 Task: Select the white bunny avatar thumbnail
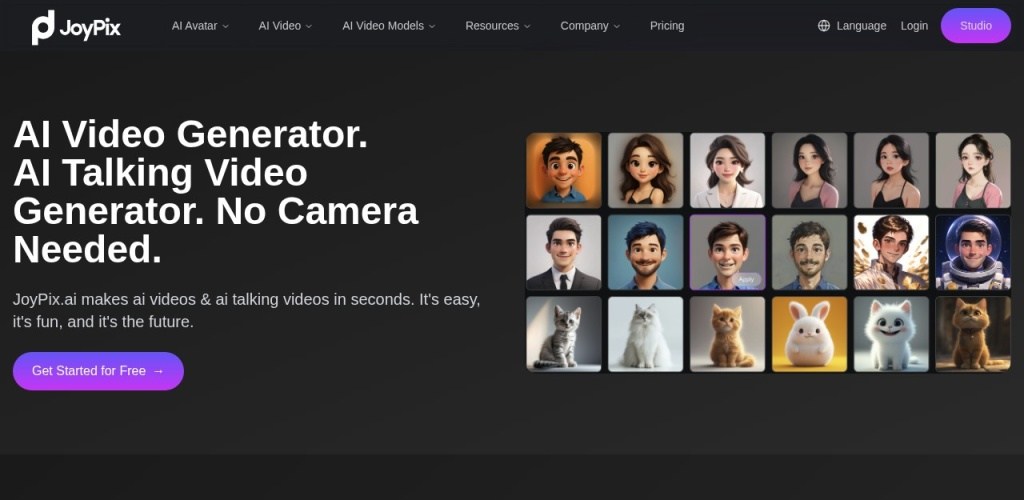tap(809, 334)
